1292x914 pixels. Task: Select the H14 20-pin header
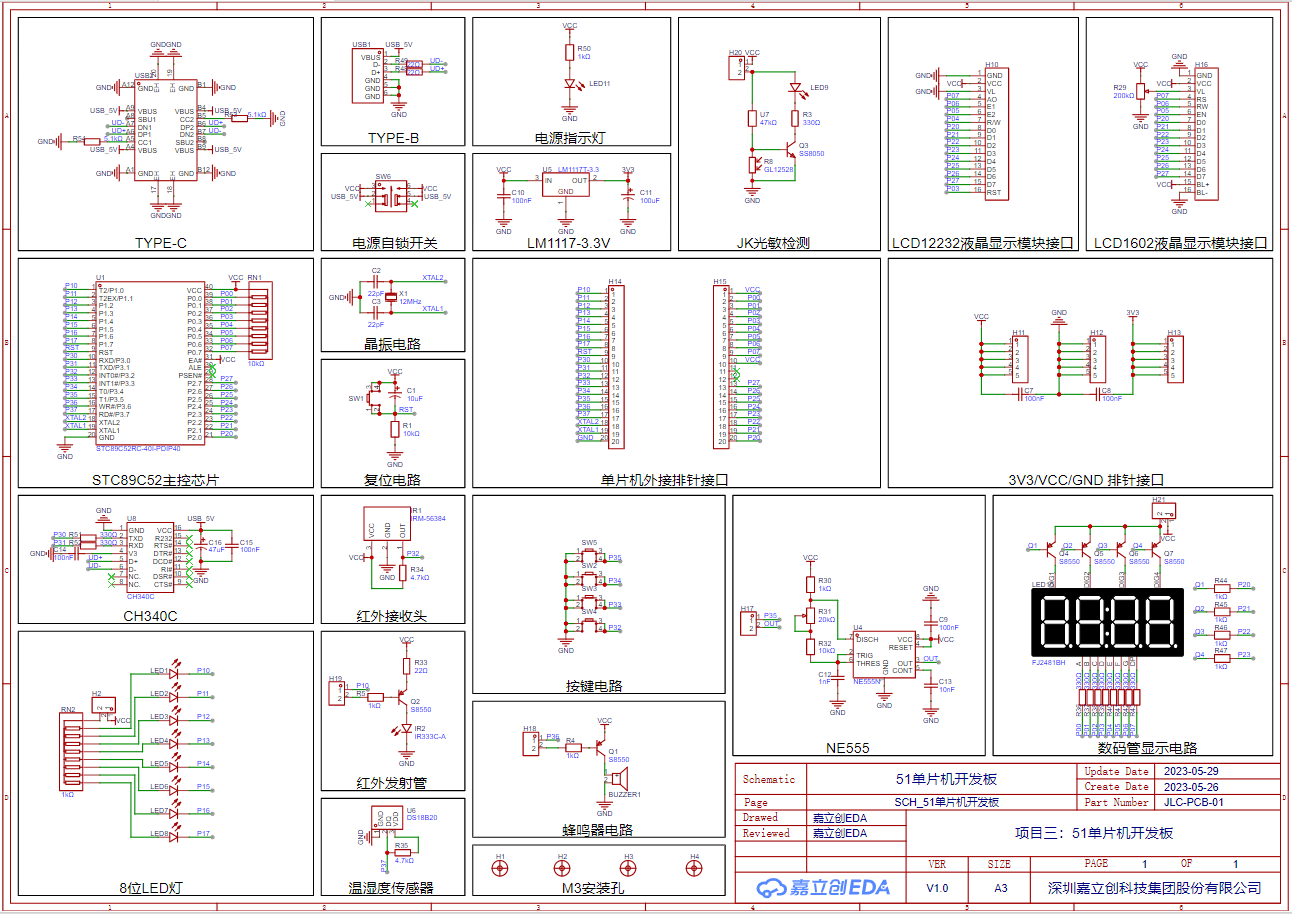pyautogui.click(x=615, y=366)
